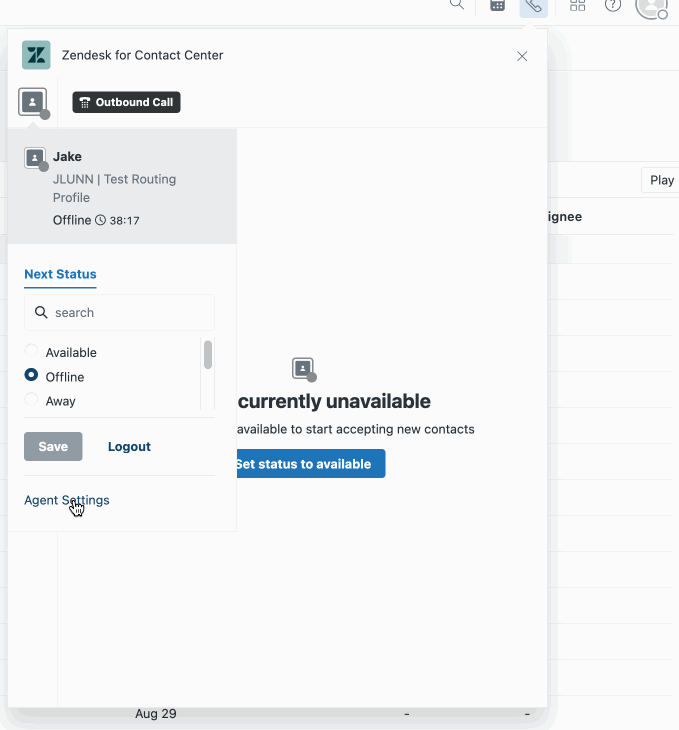
Task: Click 'JLUNN | Test Routing Profile' text
Action: pos(114,188)
